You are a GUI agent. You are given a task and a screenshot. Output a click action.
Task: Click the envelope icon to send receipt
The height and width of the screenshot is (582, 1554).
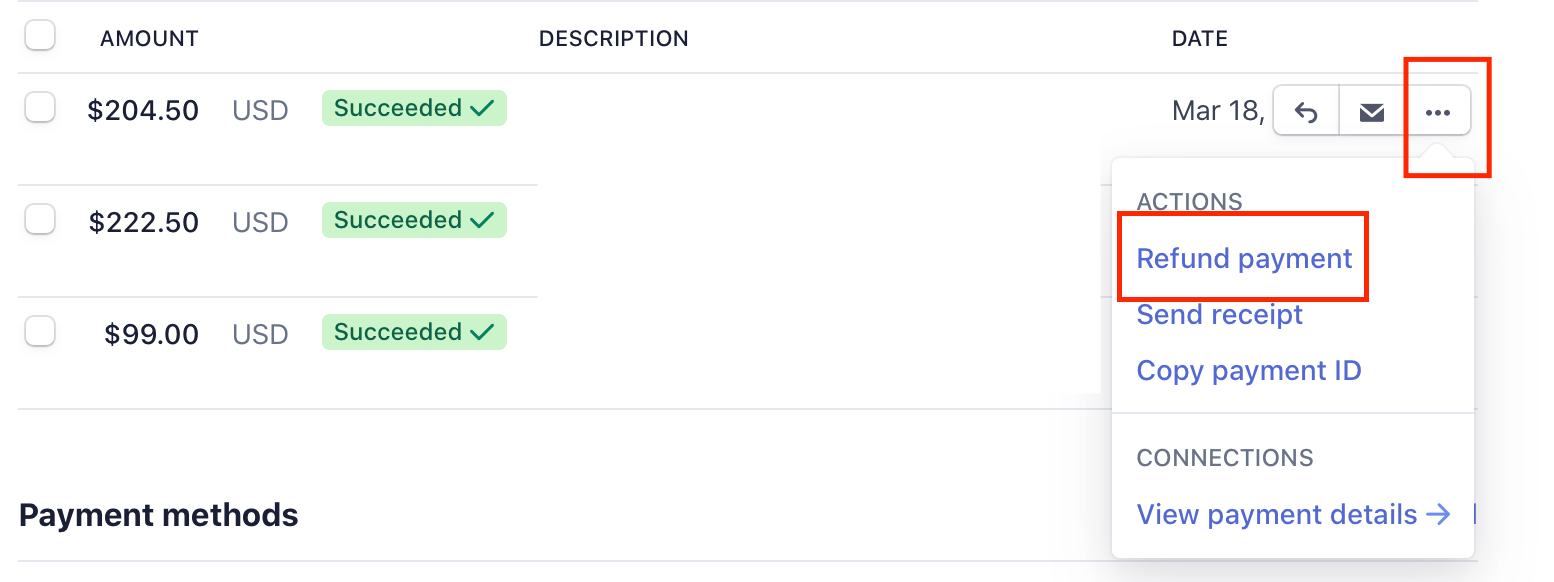(x=1372, y=111)
